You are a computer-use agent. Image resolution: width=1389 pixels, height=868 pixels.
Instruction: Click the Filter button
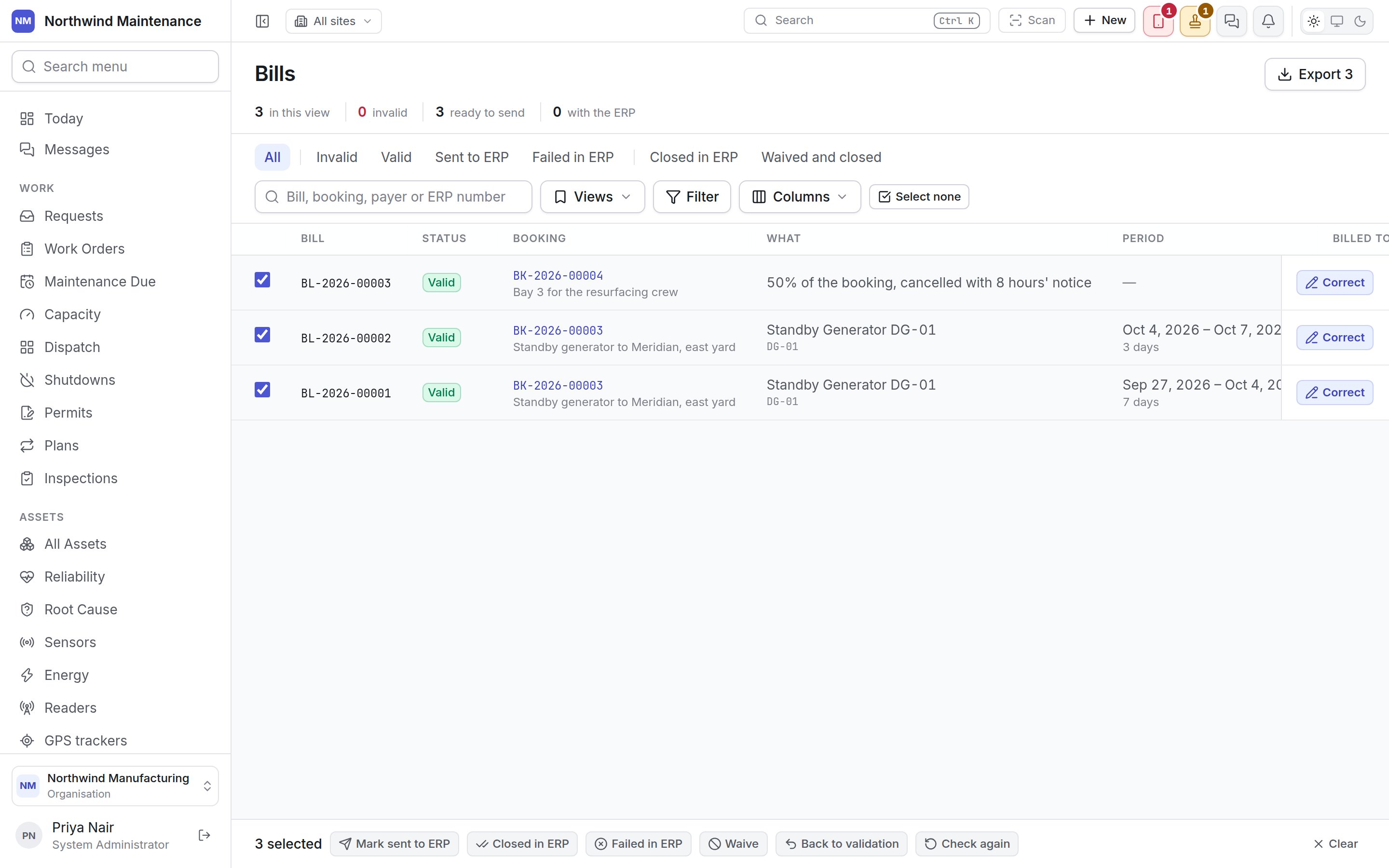click(692, 197)
